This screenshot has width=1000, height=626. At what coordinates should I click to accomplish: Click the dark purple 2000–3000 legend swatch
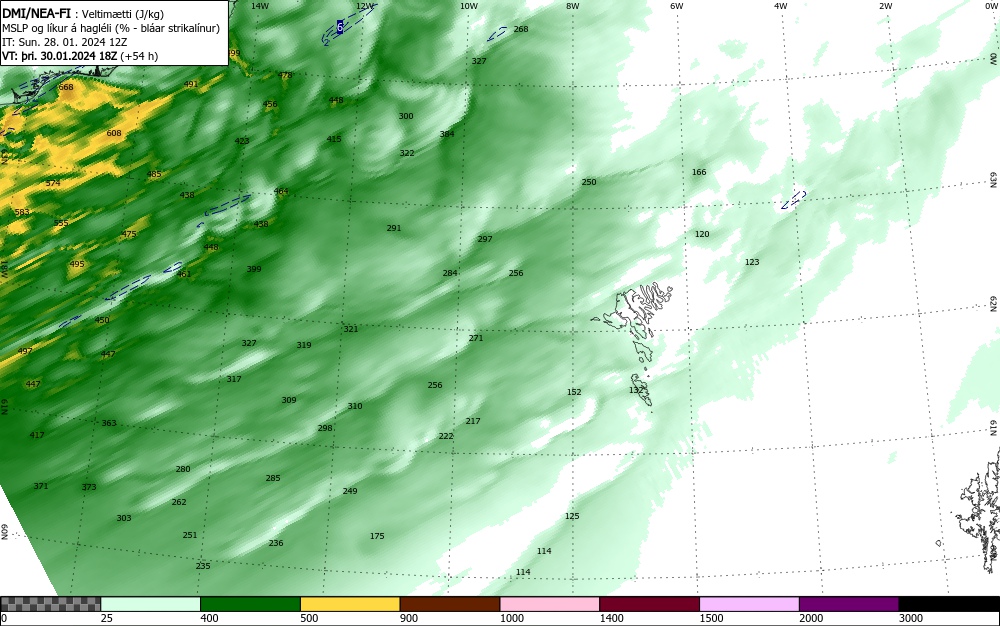point(849,604)
